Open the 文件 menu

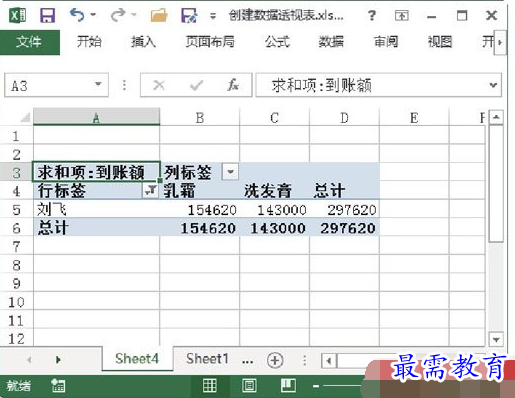click(29, 42)
